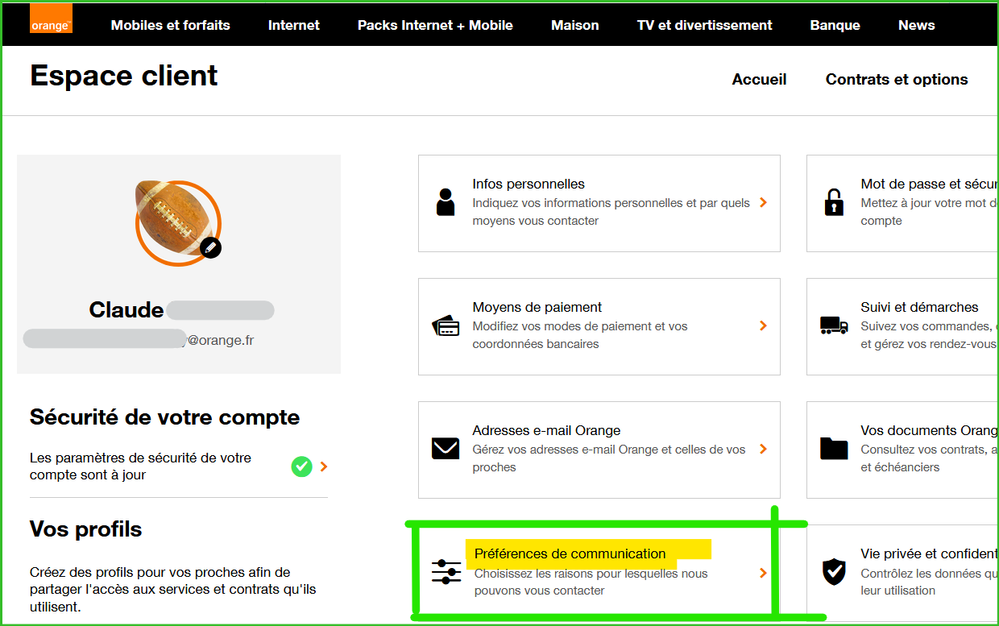Click the truck Suivi et démarches icon

834,326
